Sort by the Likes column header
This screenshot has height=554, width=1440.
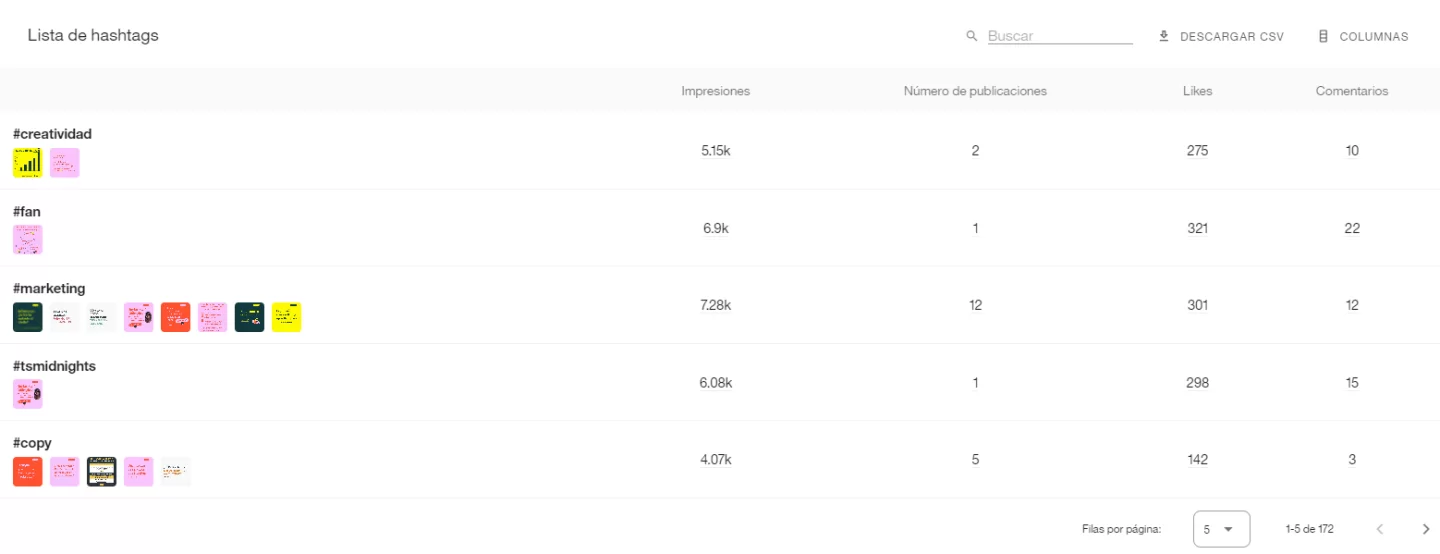click(1197, 91)
